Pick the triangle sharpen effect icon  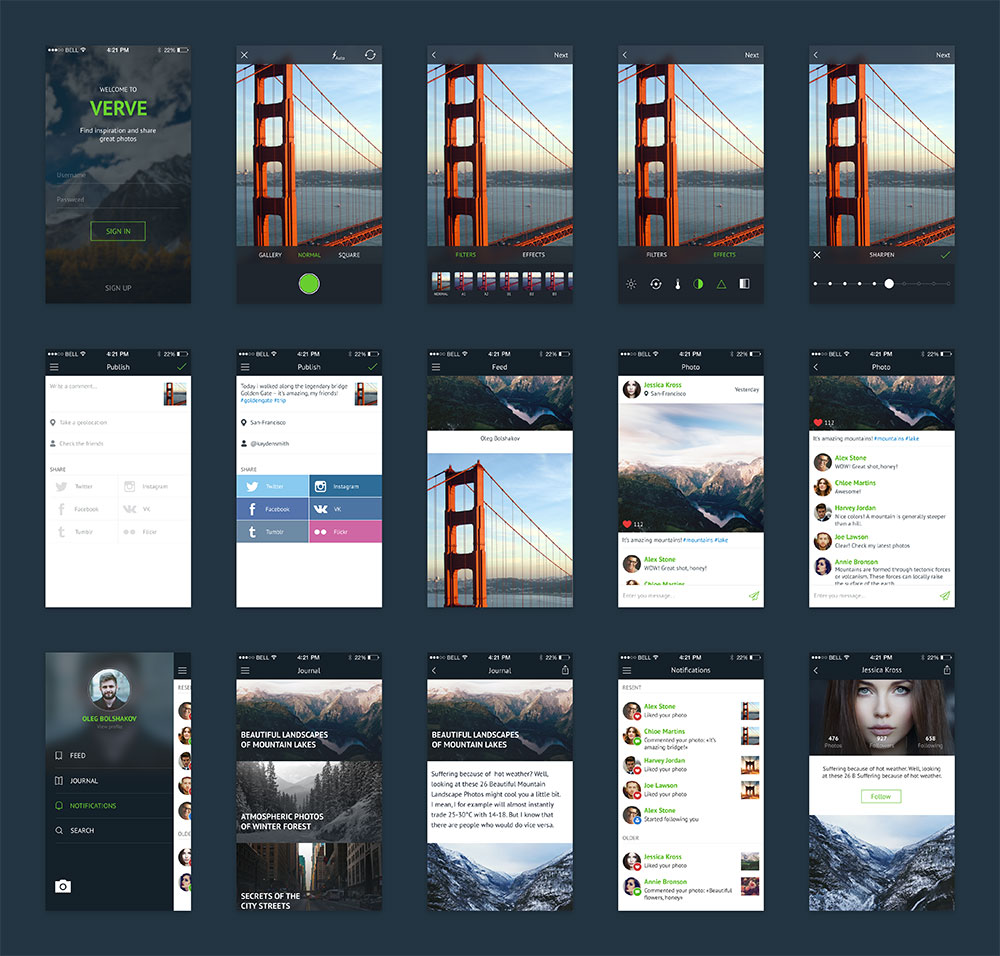pos(721,284)
